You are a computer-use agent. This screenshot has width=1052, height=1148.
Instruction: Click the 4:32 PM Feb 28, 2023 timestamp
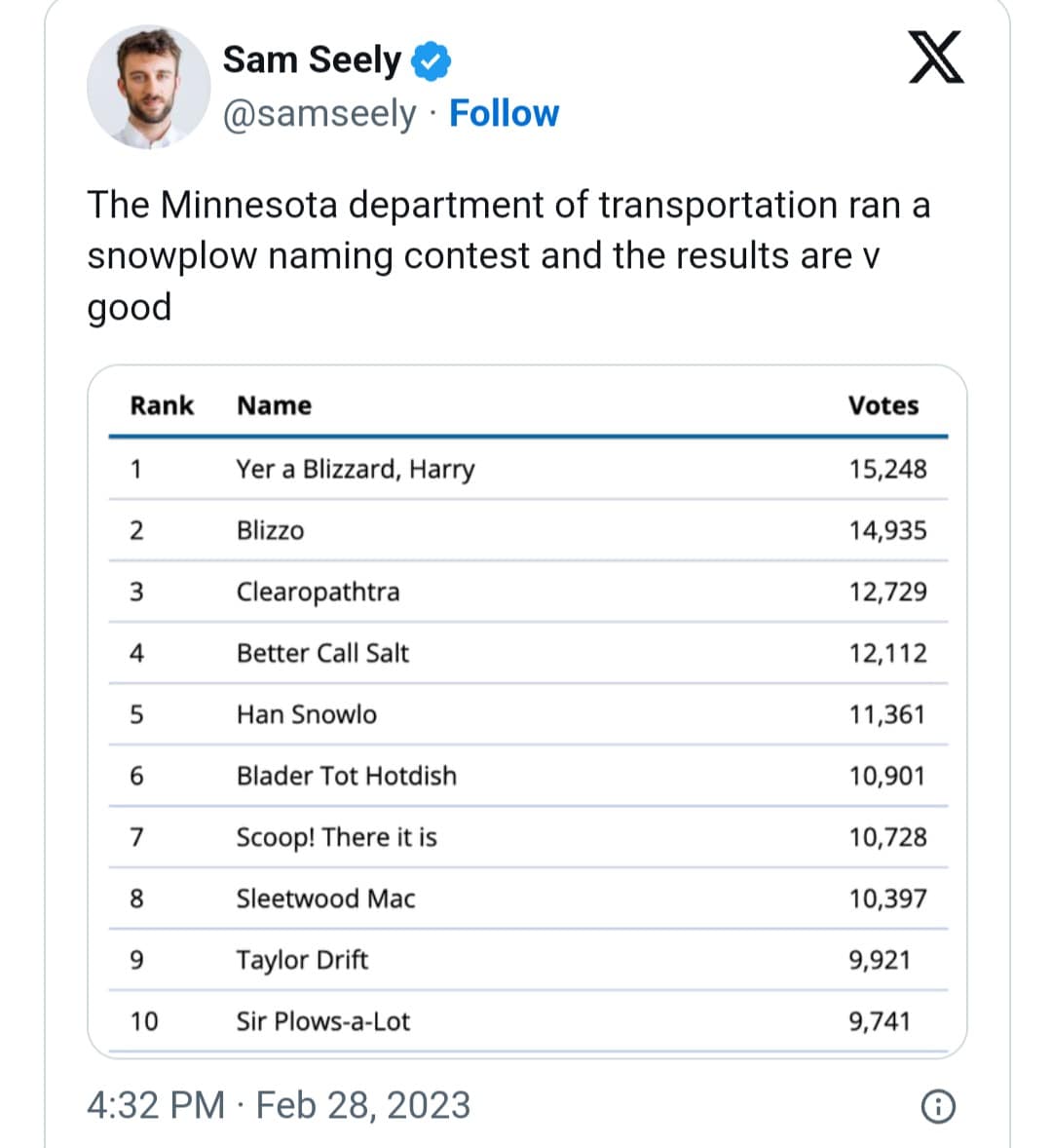tap(279, 1105)
